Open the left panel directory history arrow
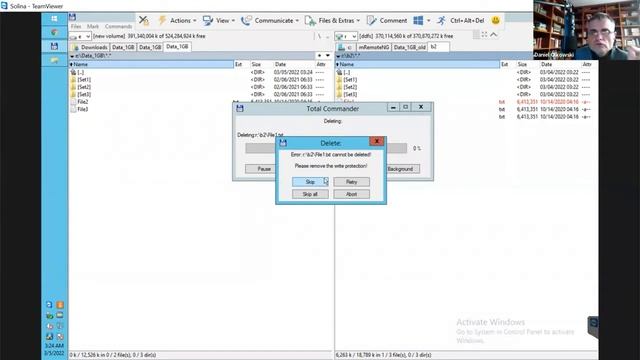This screenshot has height=360, width=640. [328, 56]
